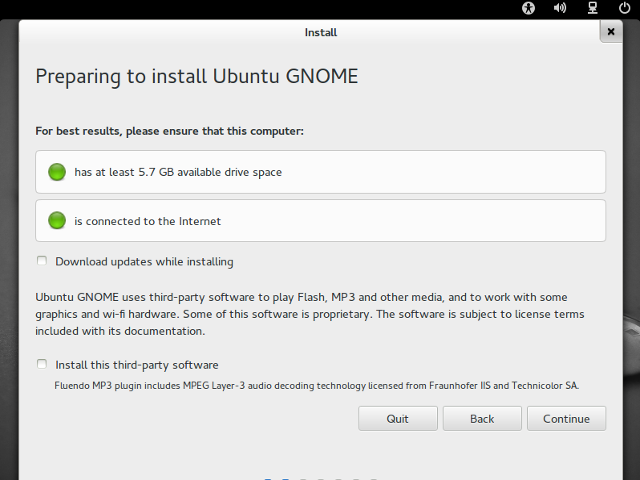
Task: Enable Download updates while installing
Action: [42, 261]
